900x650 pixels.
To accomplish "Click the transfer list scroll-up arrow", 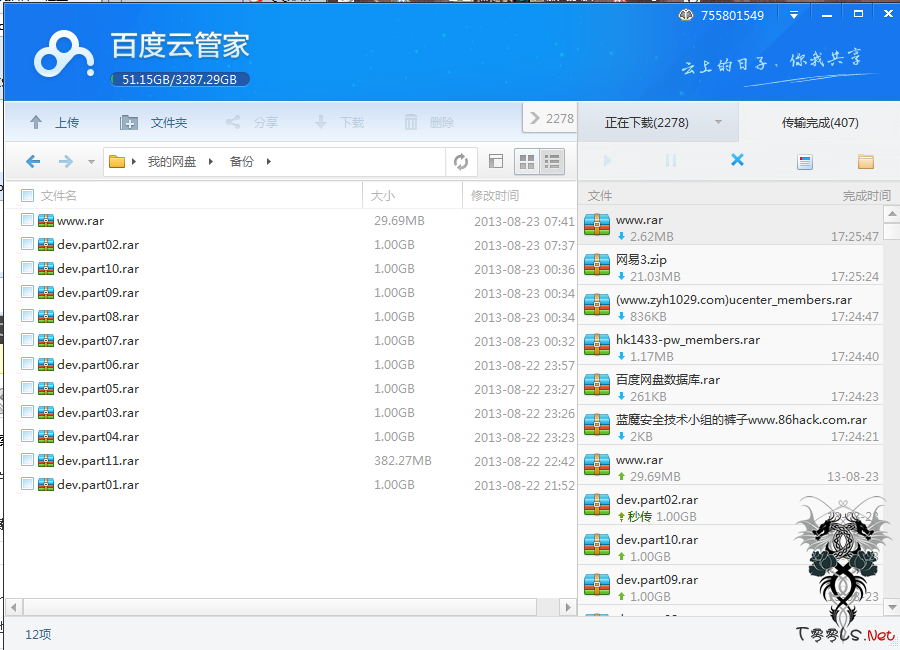I will (x=891, y=214).
